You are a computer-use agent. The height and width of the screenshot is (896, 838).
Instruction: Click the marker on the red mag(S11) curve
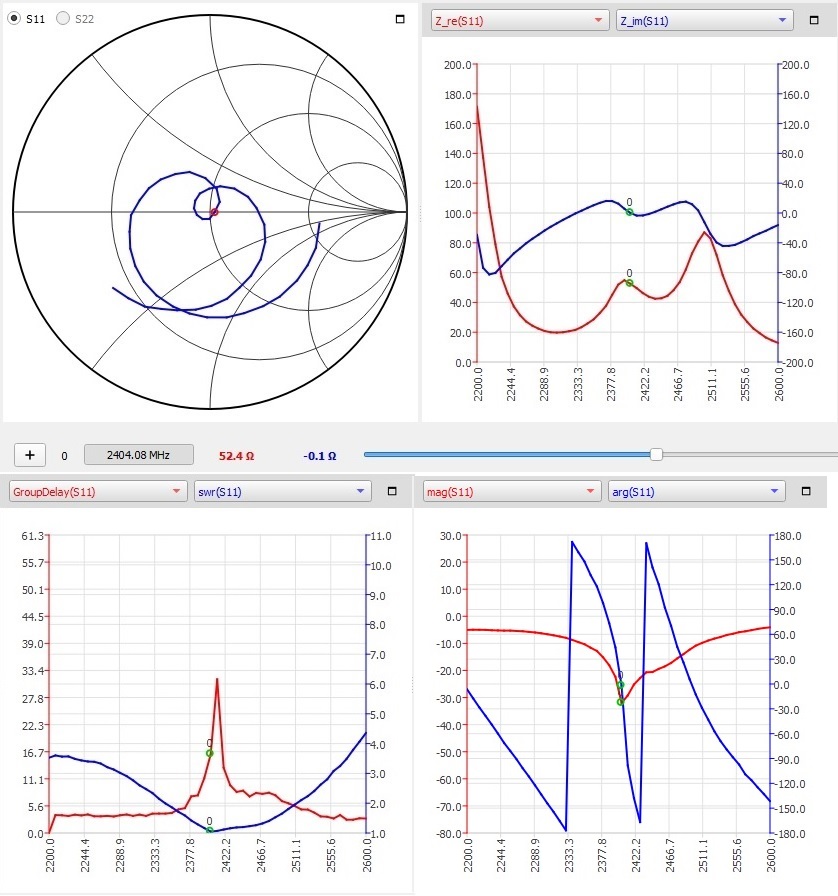coord(620,702)
